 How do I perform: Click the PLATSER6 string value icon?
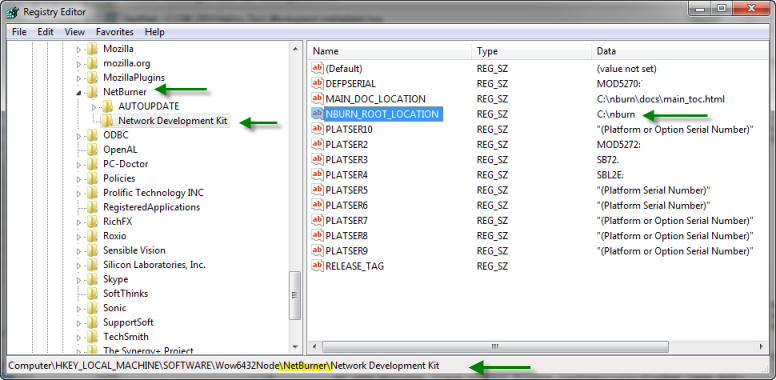pos(317,205)
